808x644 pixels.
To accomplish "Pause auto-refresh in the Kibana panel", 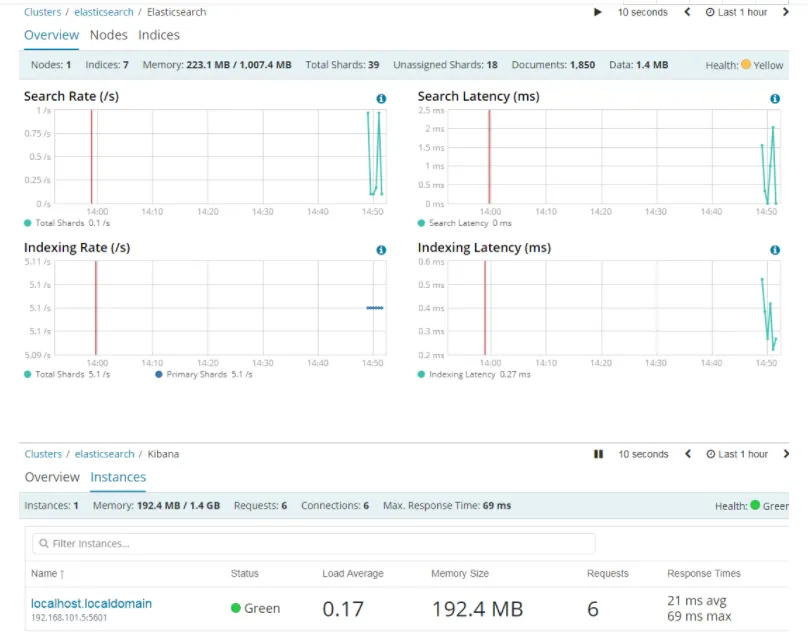I will [x=598, y=454].
